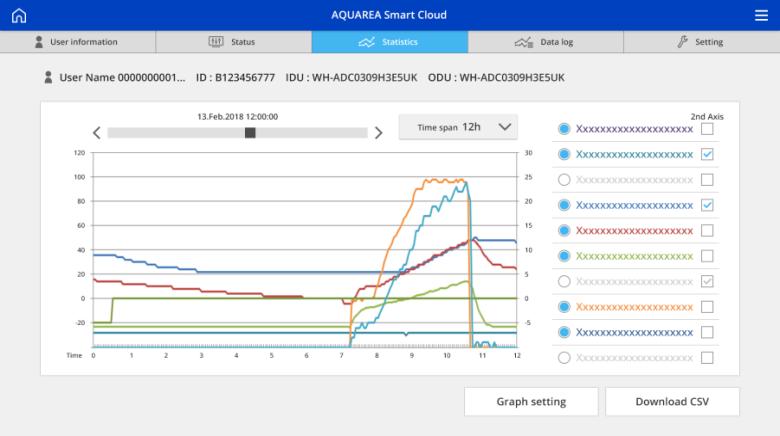The height and width of the screenshot is (436, 780).
Task: Toggle the orange series radio button
Action: point(564,307)
